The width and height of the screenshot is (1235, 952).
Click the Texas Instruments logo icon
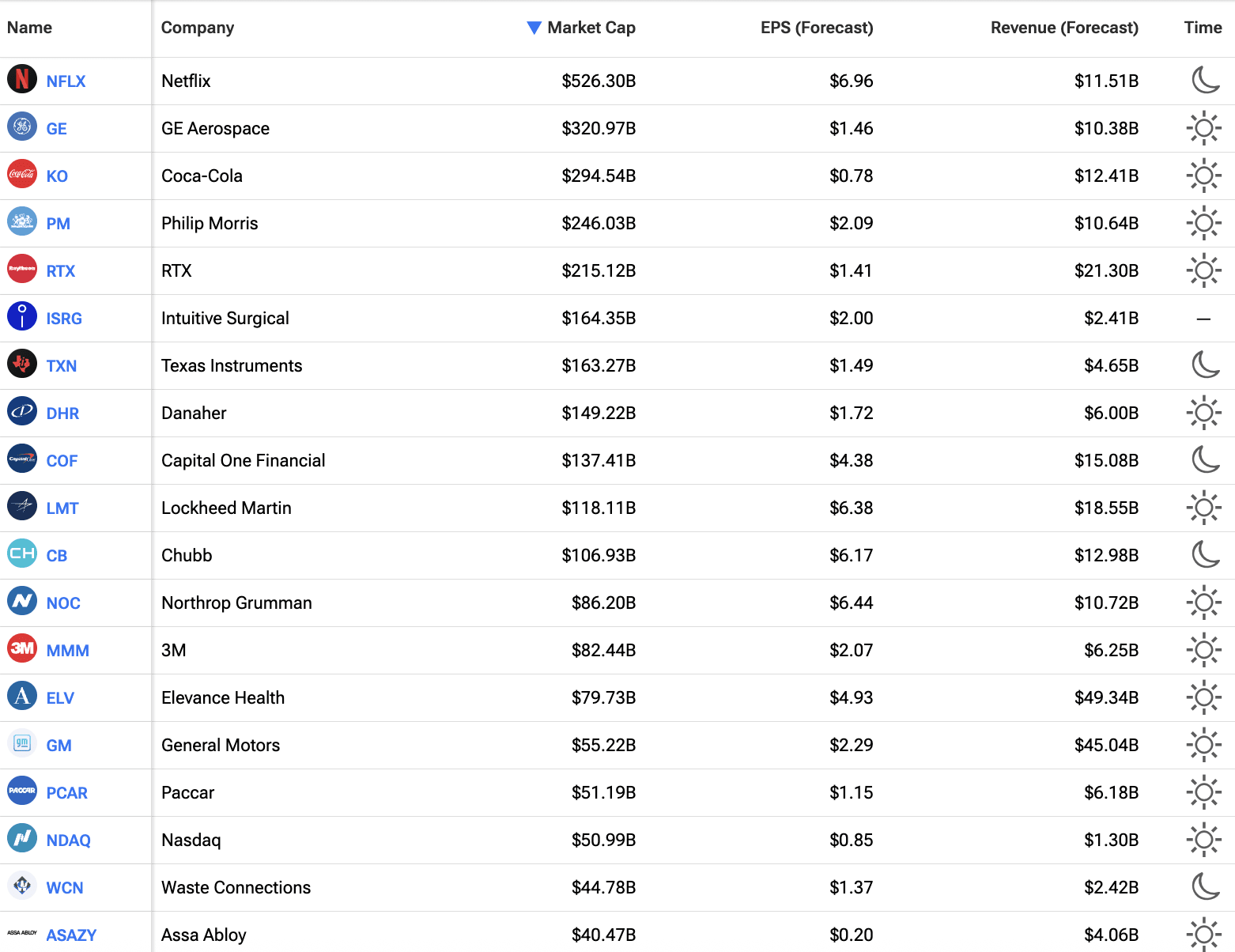click(22, 364)
